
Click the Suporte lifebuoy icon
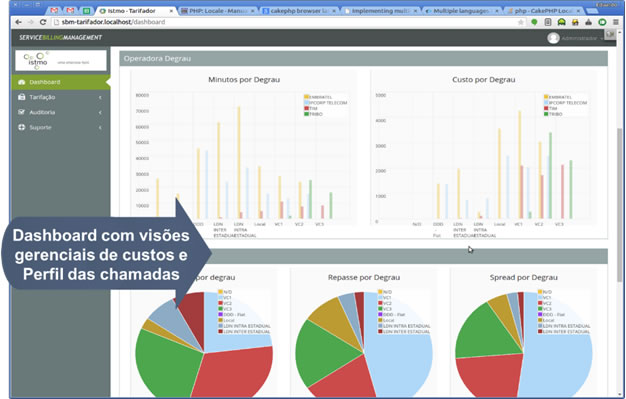click(x=22, y=127)
